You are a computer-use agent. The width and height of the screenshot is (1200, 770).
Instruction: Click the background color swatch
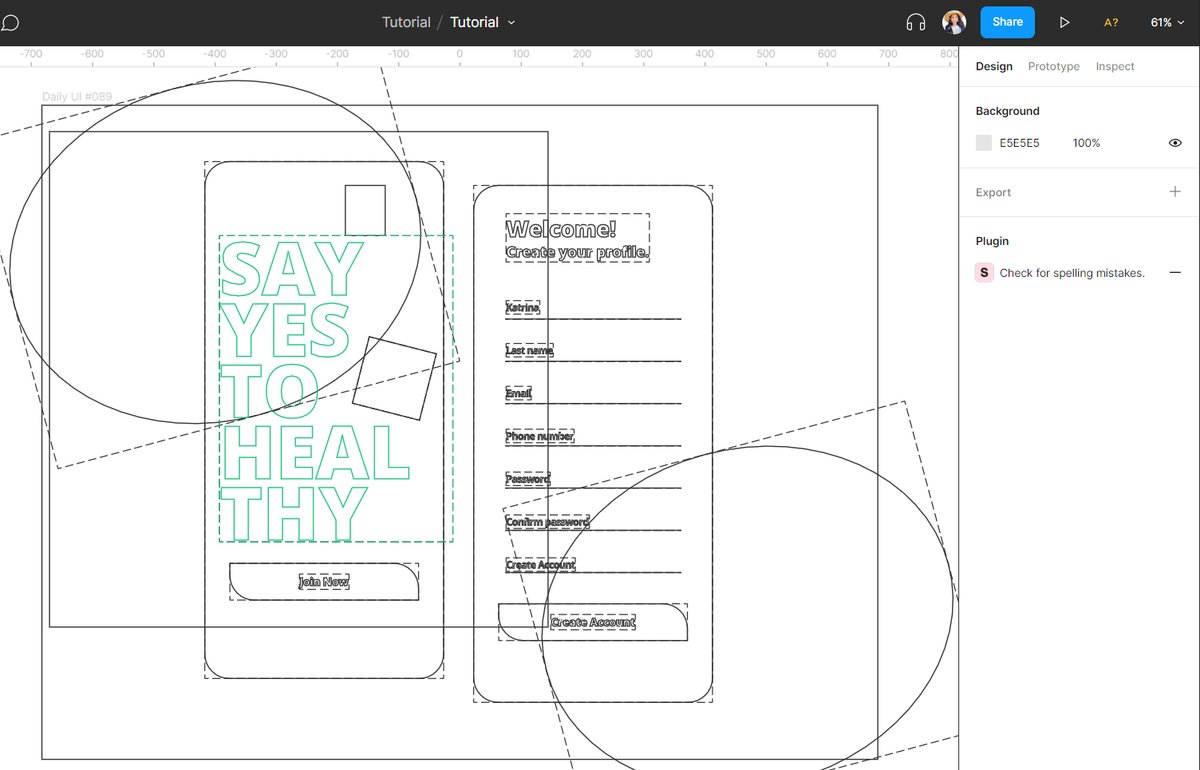[984, 143]
